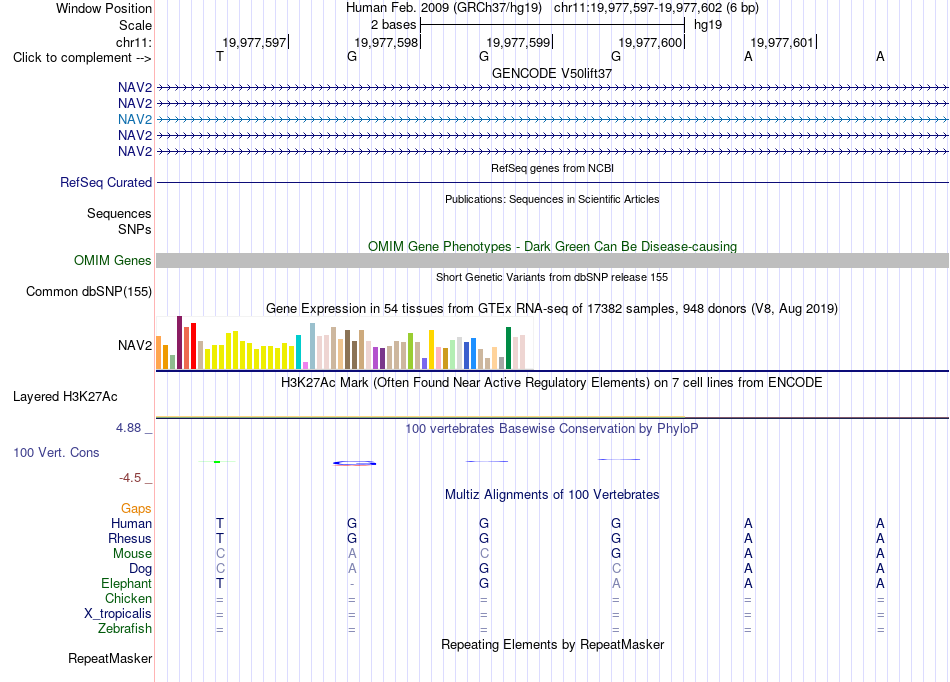Screen dimensions: 950x682
Task: Click the Dog species label
Action: 140,569
